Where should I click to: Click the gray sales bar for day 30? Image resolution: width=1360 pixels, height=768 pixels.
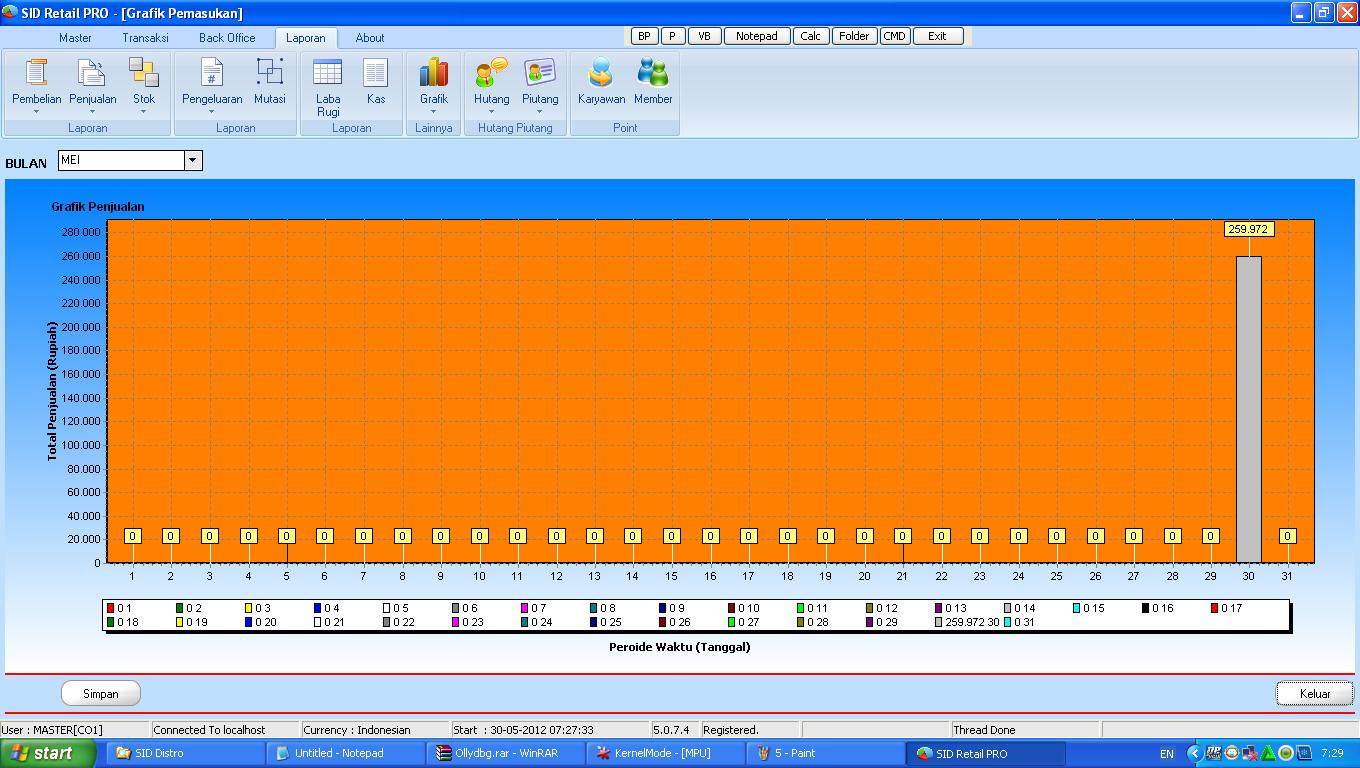coord(1249,410)
